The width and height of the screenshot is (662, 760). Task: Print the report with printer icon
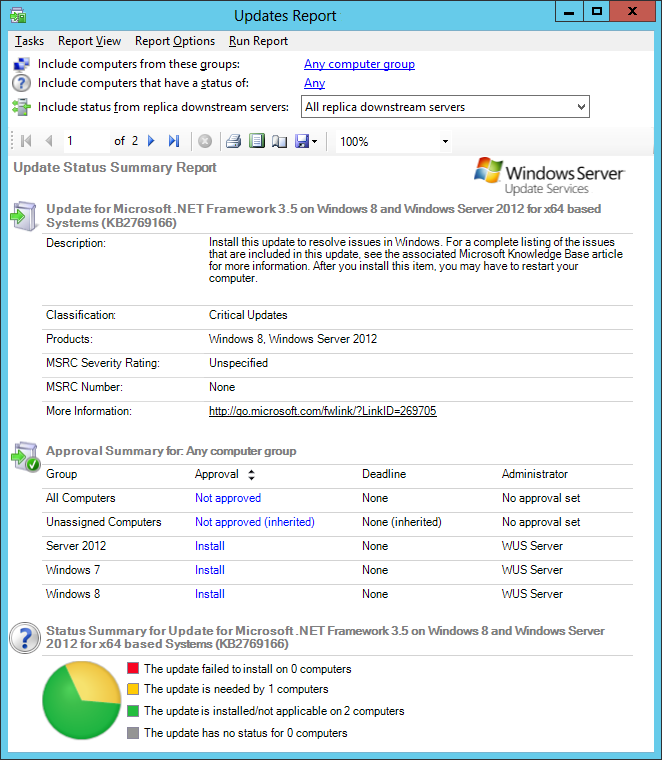(x=234, y=141)
